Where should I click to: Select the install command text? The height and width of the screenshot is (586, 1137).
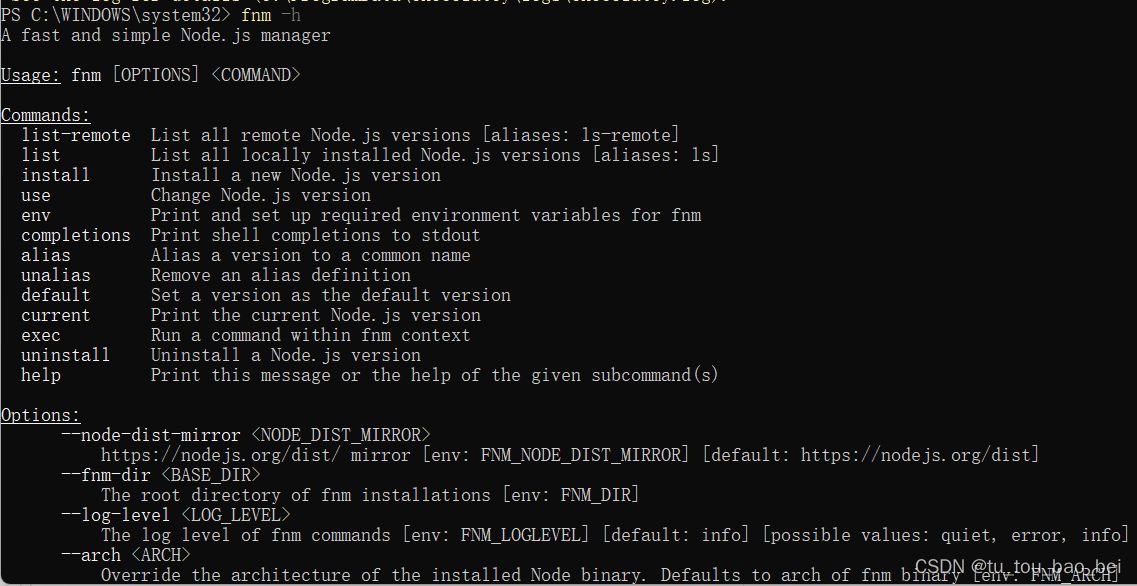(55, 176)
